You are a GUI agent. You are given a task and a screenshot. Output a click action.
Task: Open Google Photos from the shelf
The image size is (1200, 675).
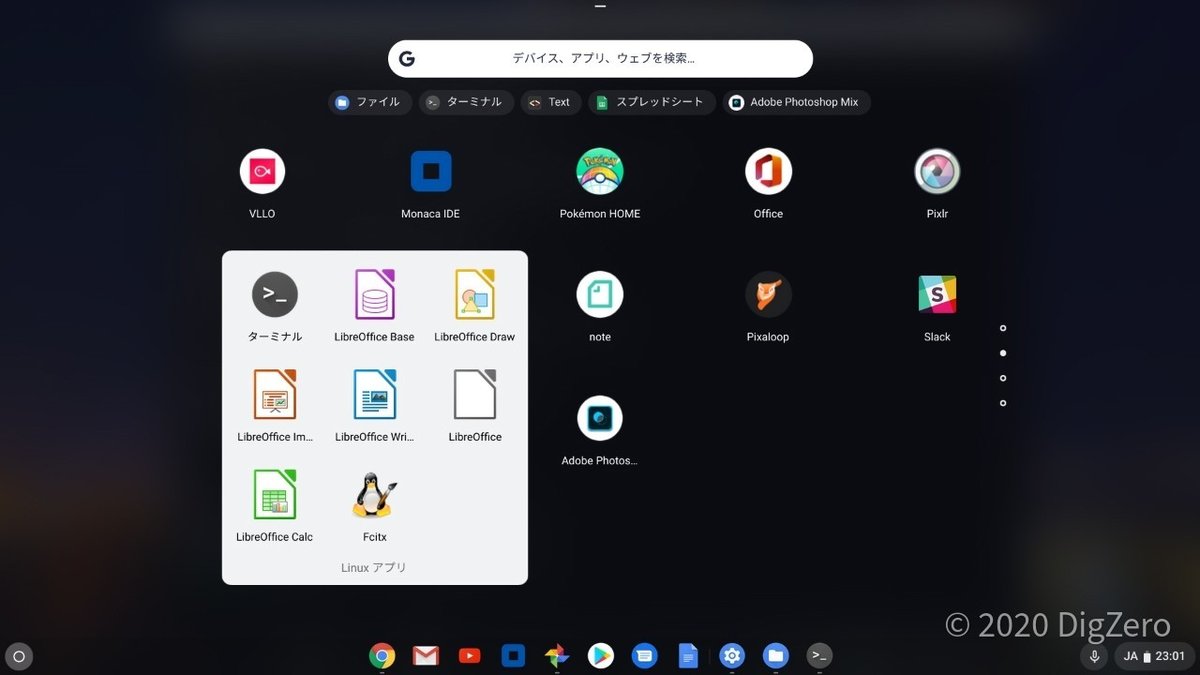tap(557, 656)
